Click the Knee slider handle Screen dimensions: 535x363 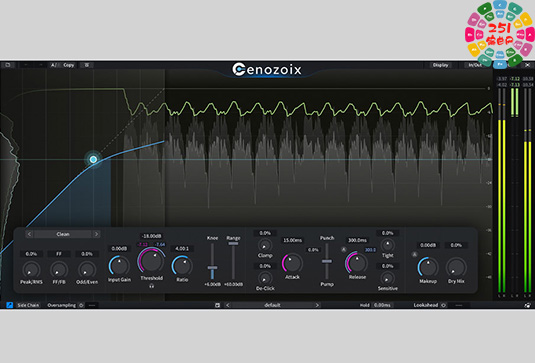(x=212, y=268)
